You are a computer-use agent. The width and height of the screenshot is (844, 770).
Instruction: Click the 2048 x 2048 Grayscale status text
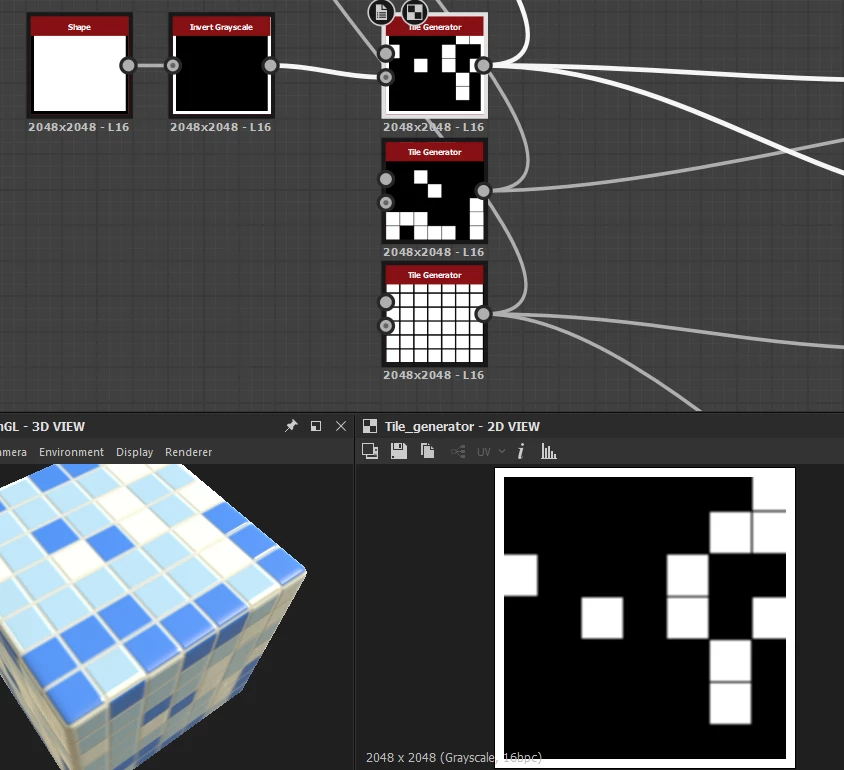pos(454,758)
